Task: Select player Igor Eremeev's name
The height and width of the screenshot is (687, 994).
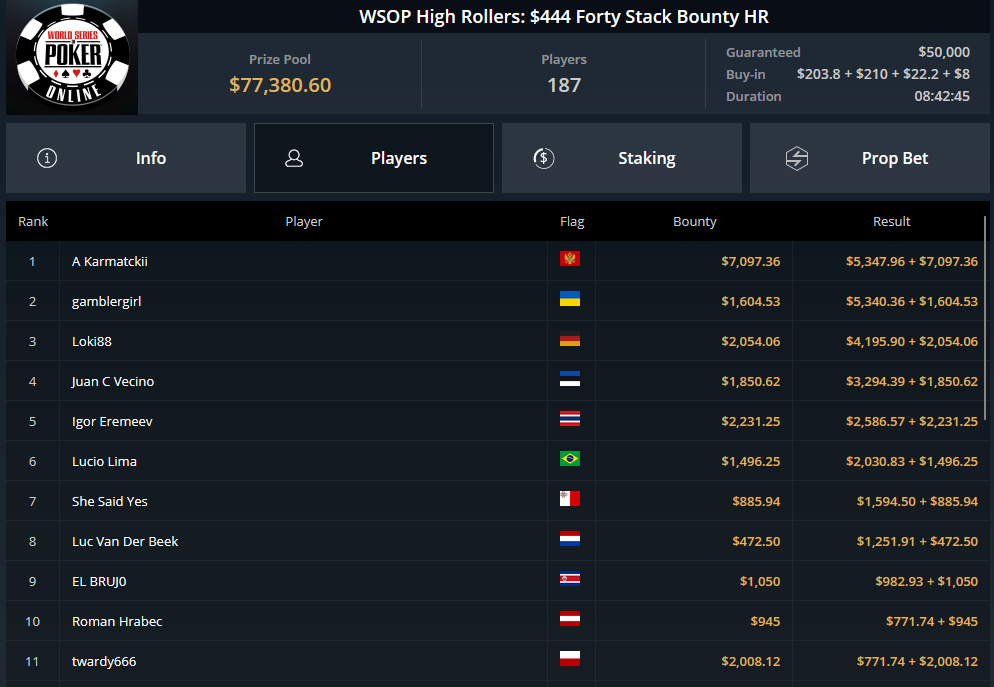Action: click(x=112, y=421)
